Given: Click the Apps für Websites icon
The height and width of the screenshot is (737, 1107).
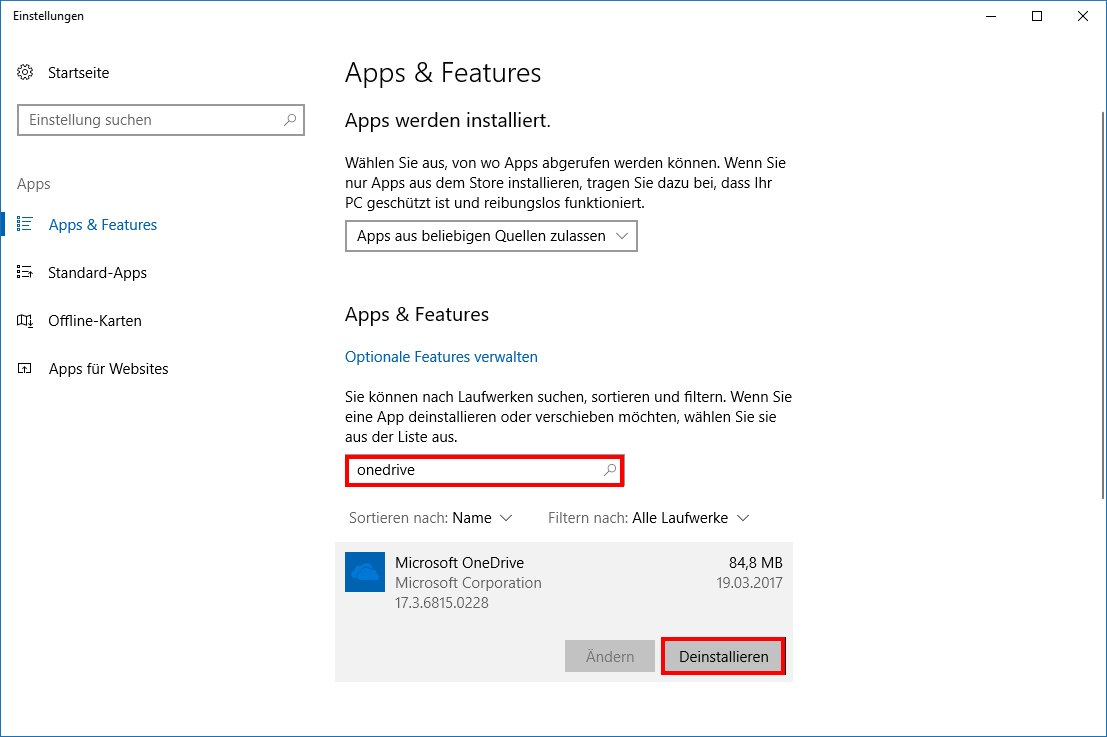Looking at the screenshot, I should coord(25,368).
